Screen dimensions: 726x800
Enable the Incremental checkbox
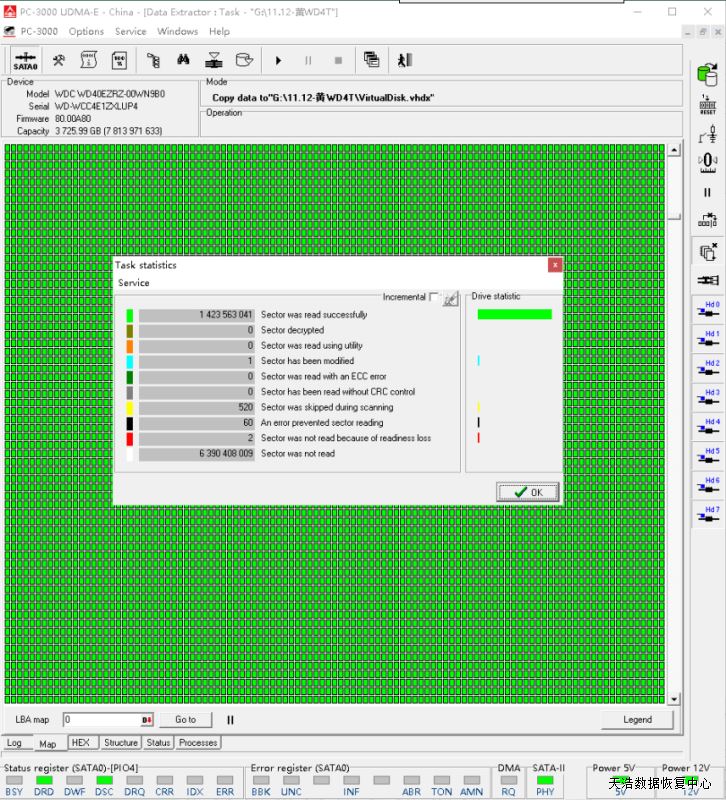click(433, 297)
